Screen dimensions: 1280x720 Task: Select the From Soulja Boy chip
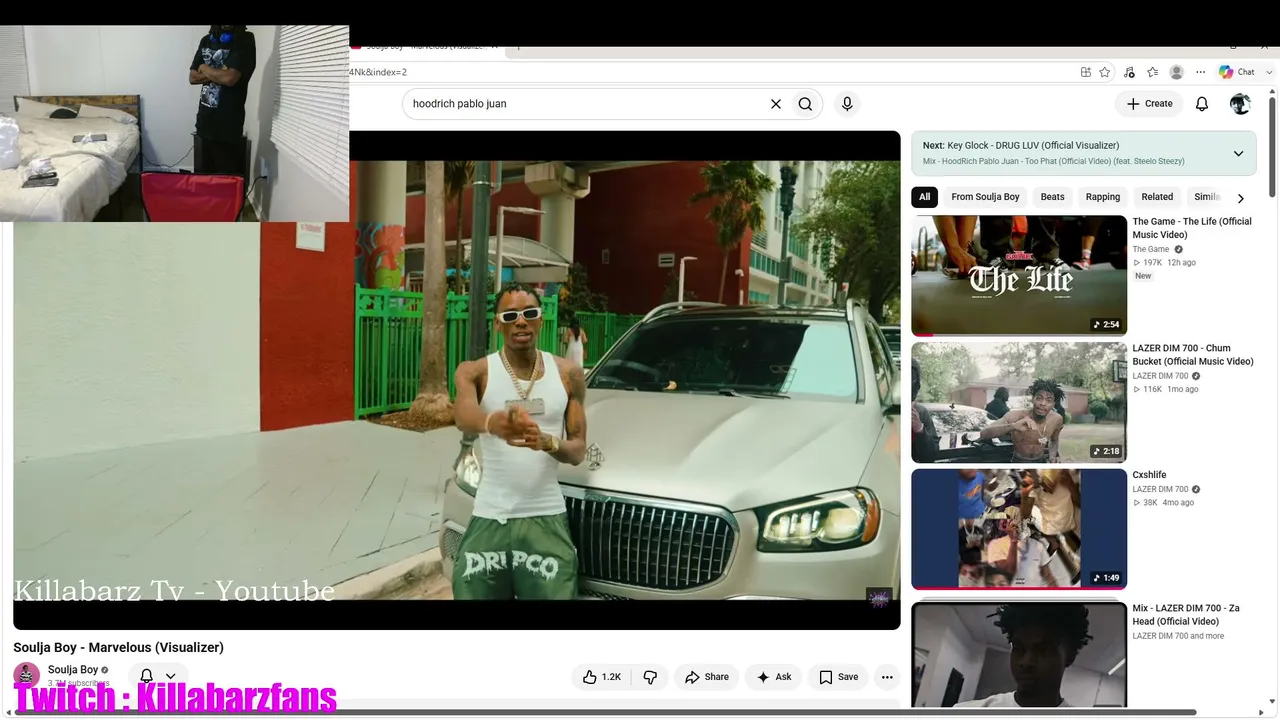(x=985, y=197)
